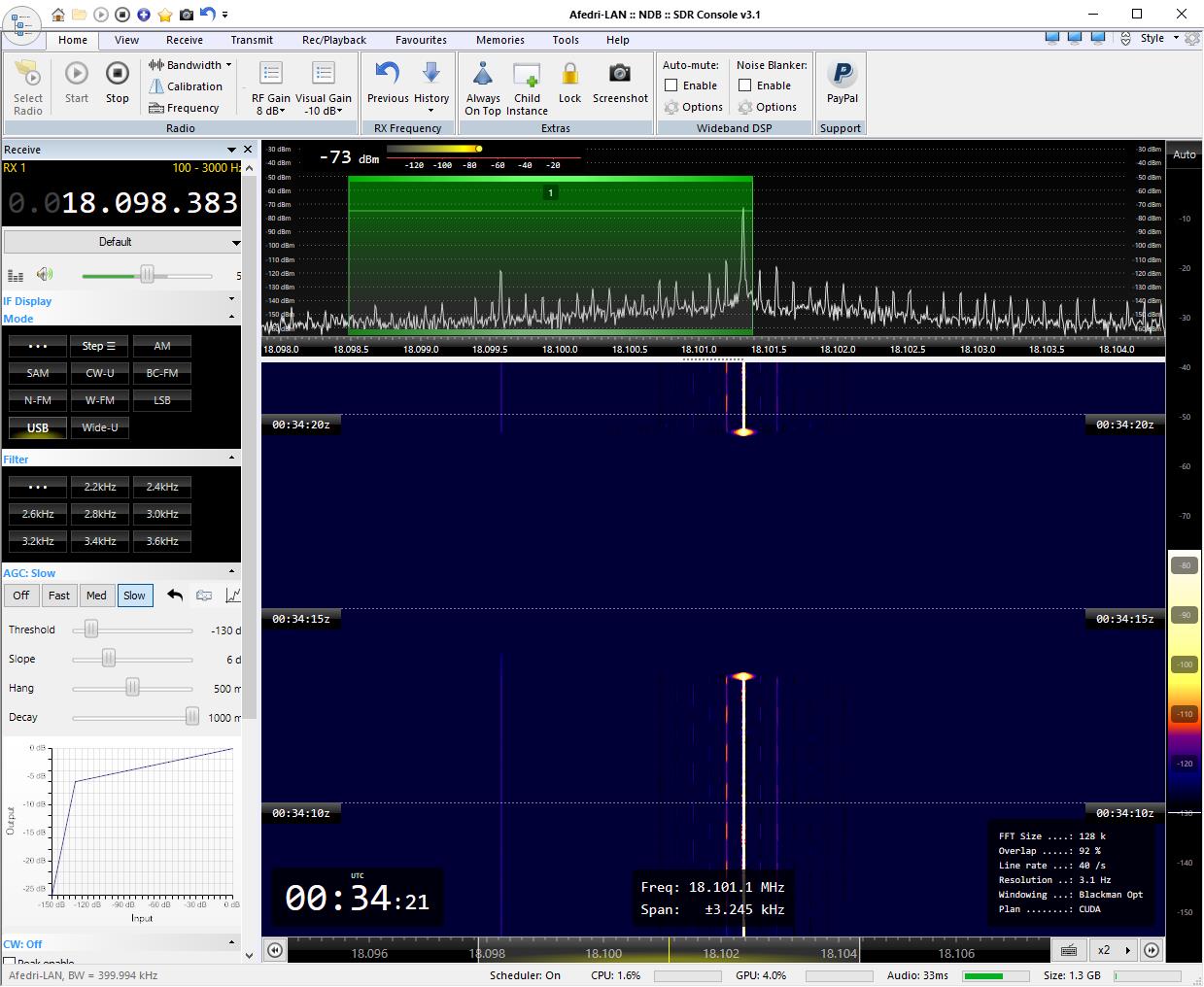Click the Child Instance icon
Image resolution: width=1204 pixels, height=987 pixels.
[x=527, y=74]
